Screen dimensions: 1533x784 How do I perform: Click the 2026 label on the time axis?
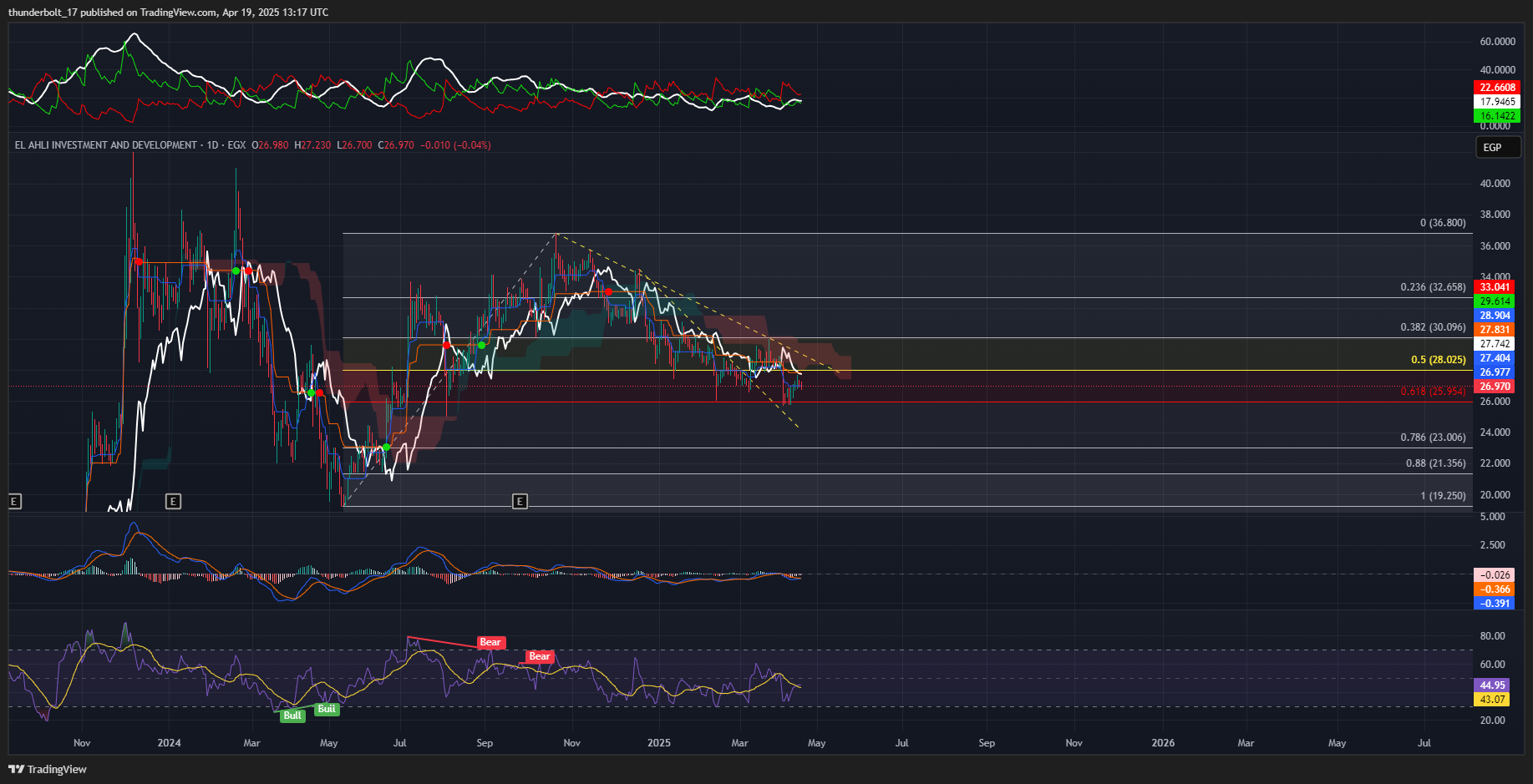coord(1163,743)
